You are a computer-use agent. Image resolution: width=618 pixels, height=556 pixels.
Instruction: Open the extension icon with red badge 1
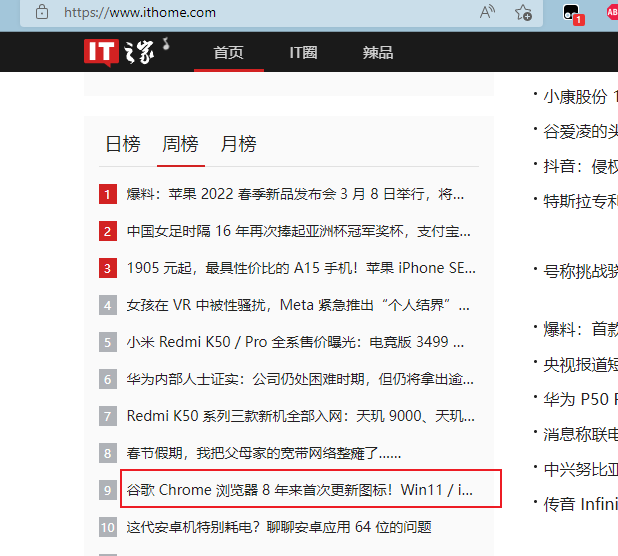(x=572, y=13)
